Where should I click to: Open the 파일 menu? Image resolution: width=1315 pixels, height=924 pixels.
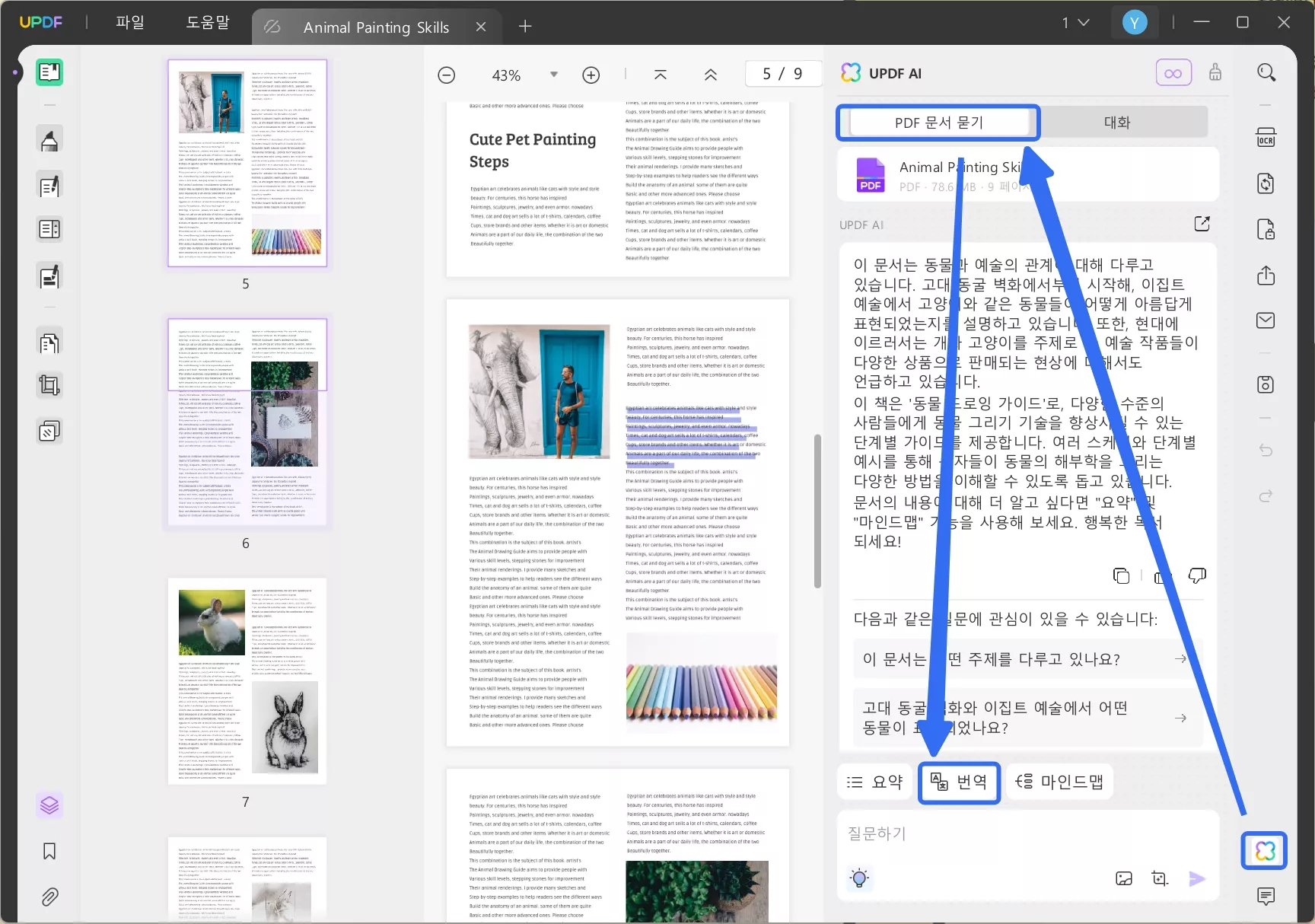[130, 23]
